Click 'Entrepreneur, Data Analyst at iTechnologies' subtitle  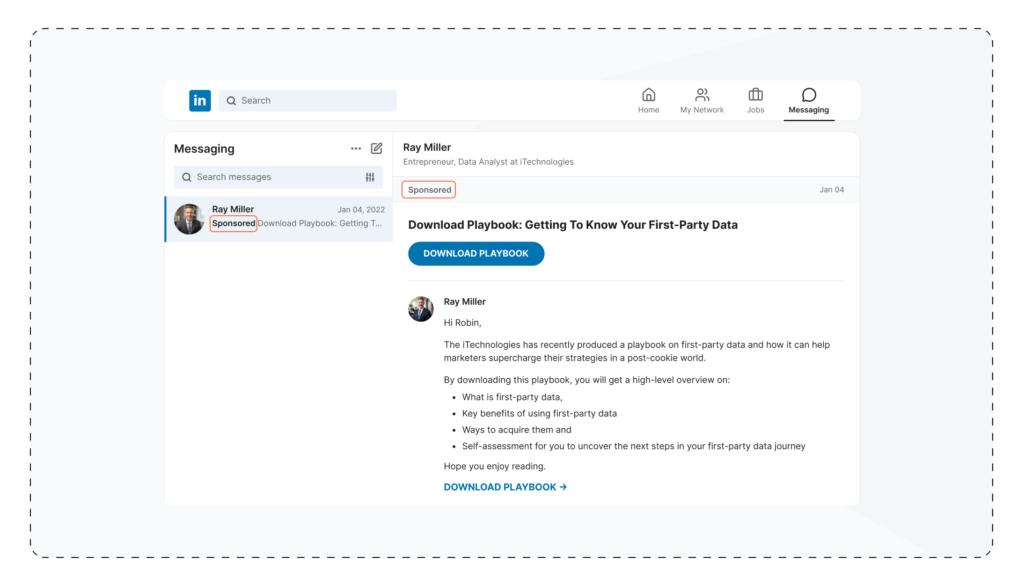[x=488, y=162]
